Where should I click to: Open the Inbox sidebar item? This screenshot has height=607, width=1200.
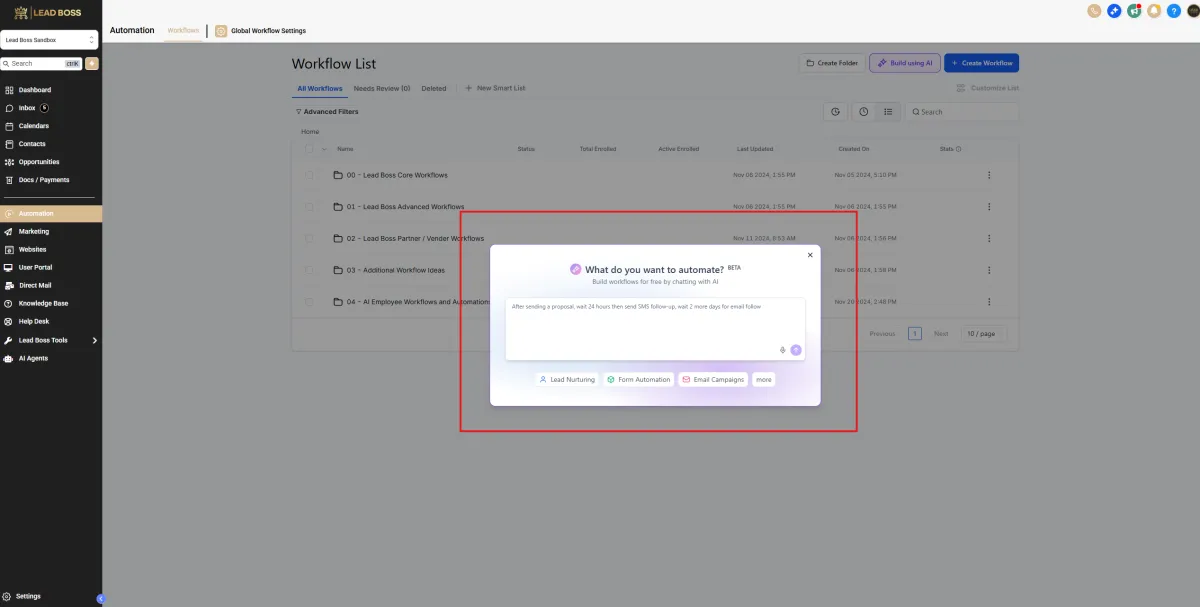tap(26, 108)
